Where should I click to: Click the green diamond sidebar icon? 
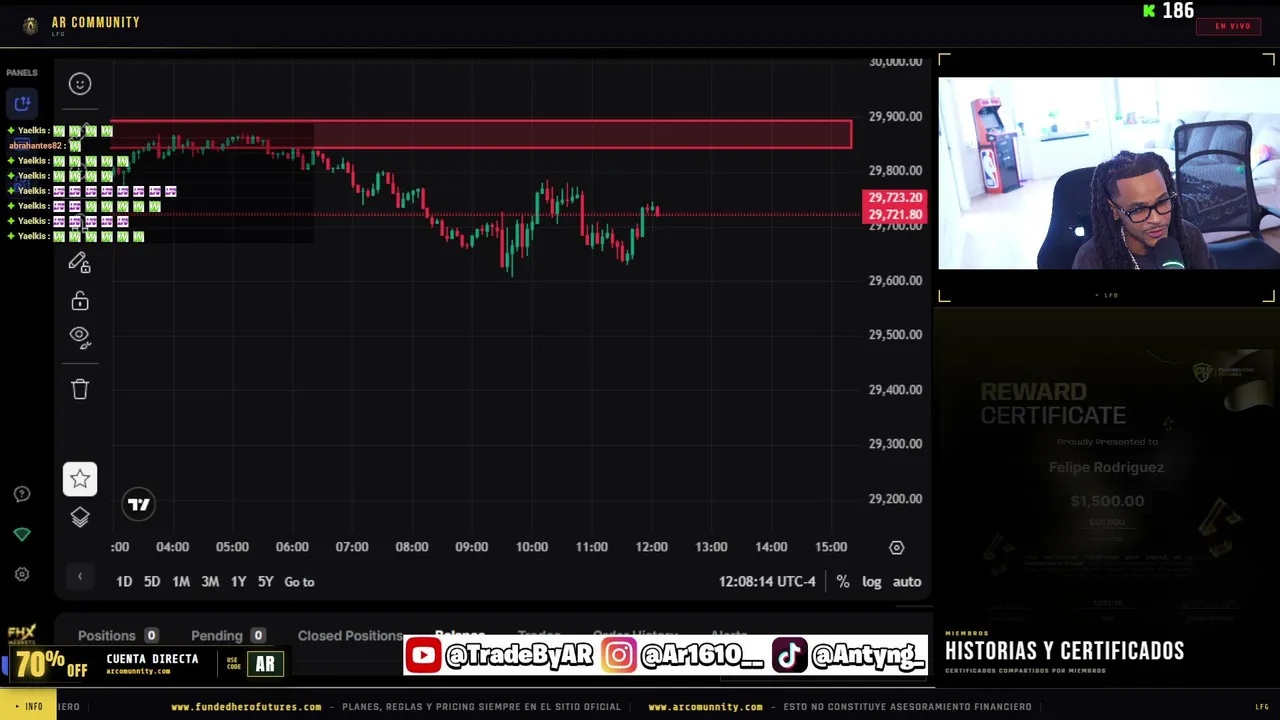pyautogui.click(x=22, y=534)
